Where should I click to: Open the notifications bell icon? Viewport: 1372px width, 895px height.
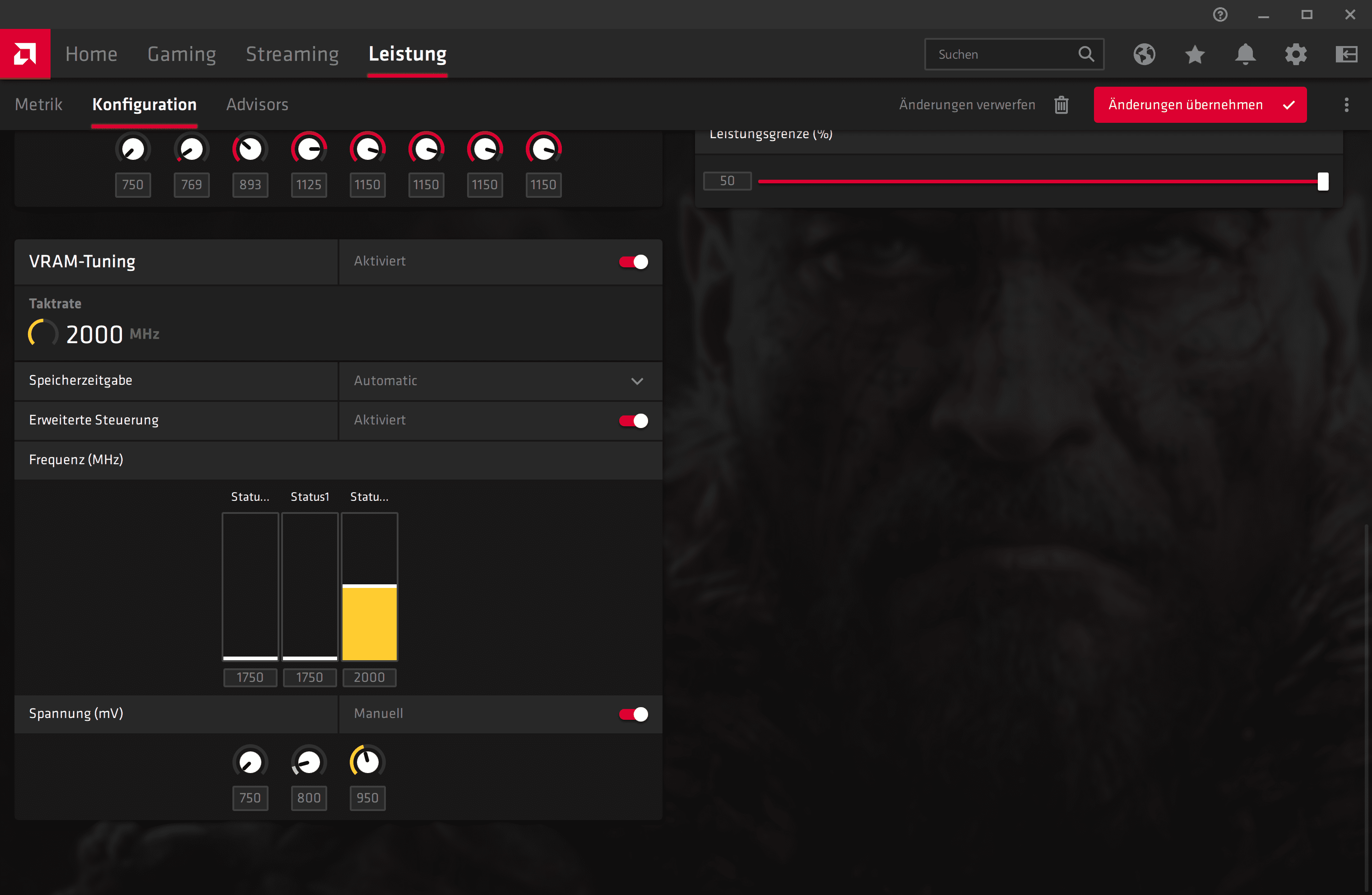(x=1245, y=54)
